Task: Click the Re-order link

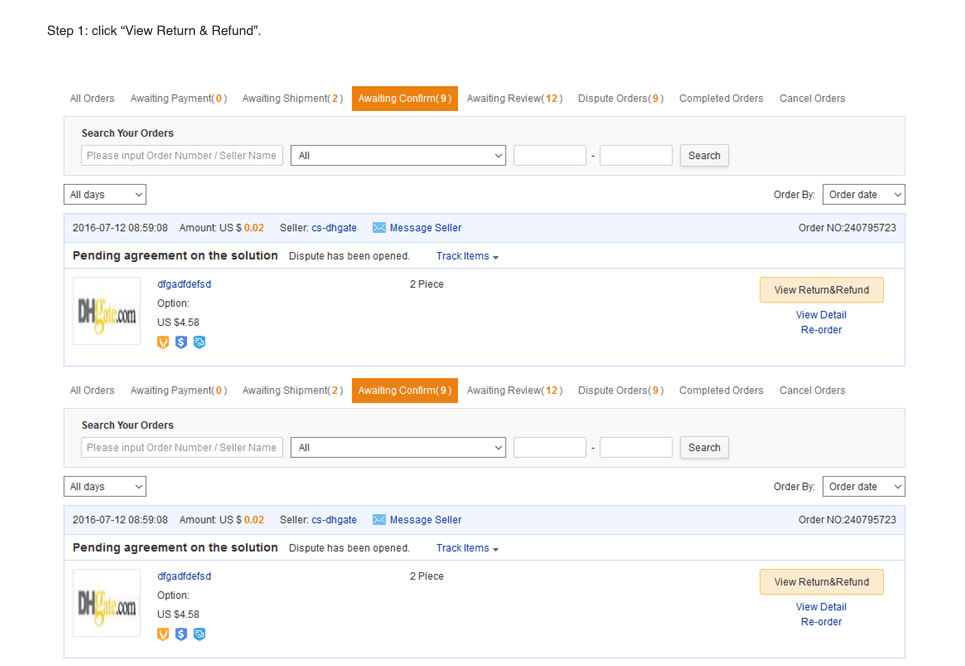Action: [x=821, y=329]
